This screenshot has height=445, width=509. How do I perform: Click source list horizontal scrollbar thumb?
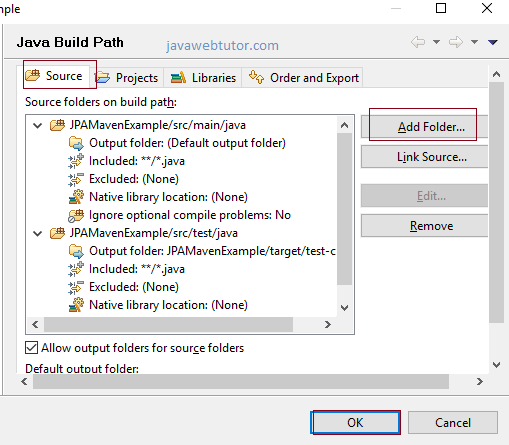168,324
